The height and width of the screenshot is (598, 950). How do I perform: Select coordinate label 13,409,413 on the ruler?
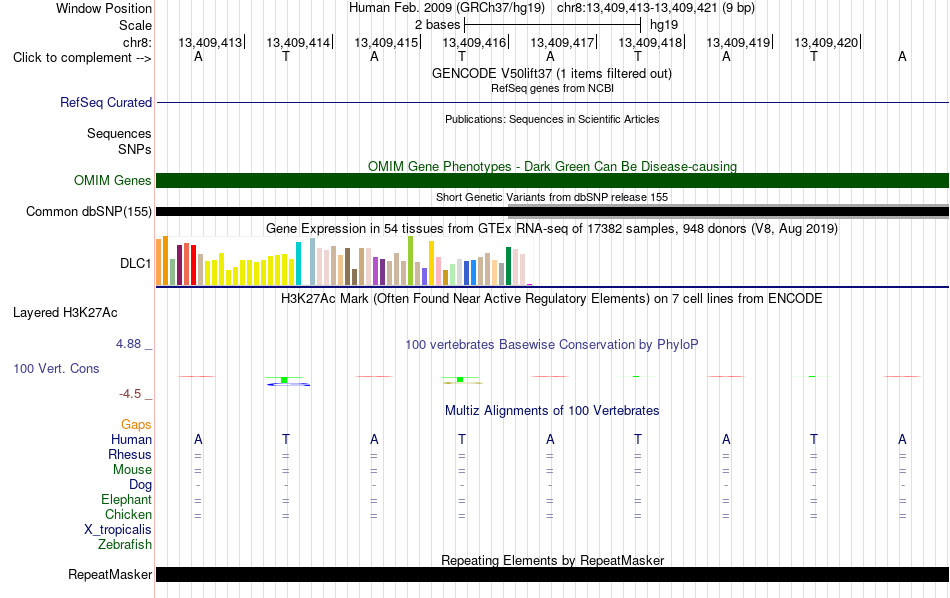[x=210, y=42]
